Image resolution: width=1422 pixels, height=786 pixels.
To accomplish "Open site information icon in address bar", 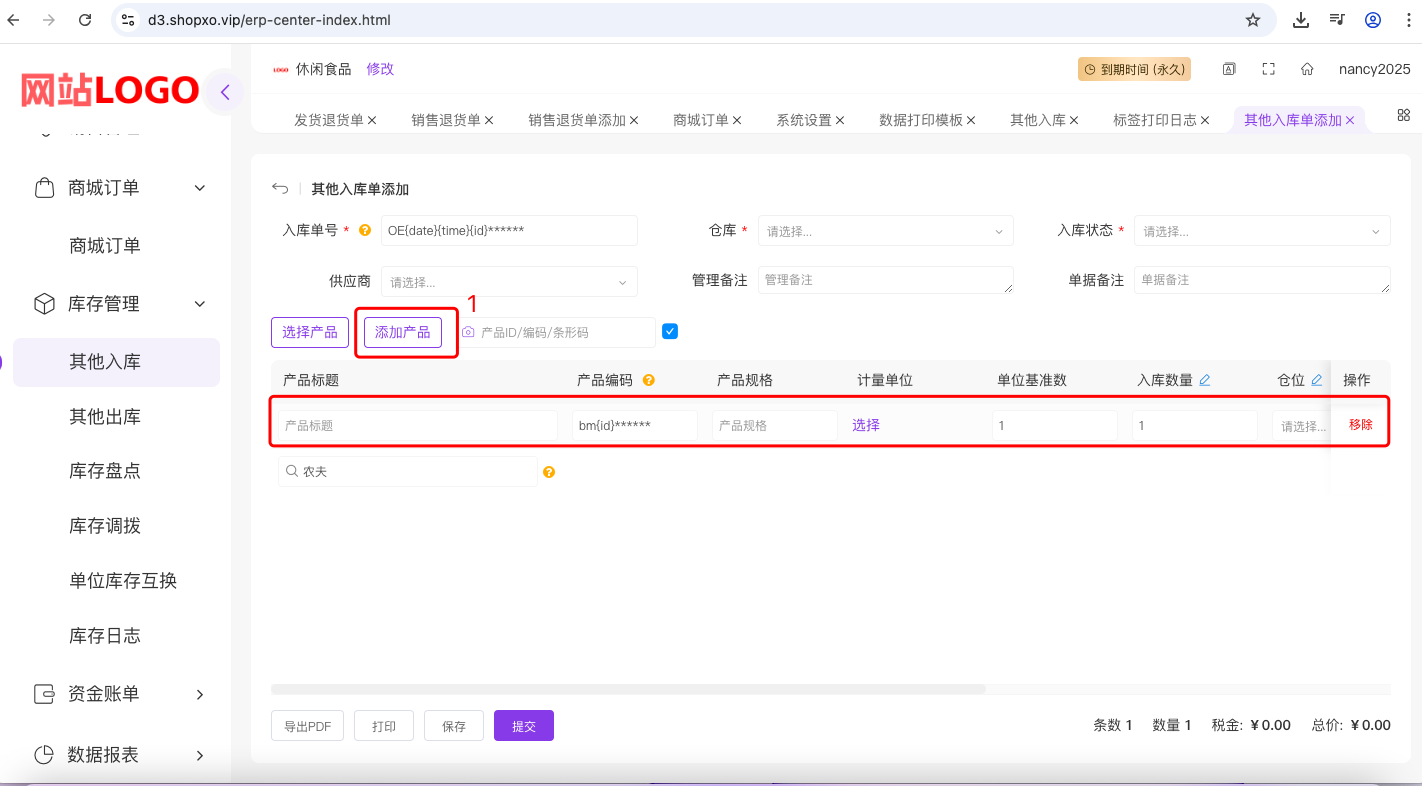I will 127,20.
